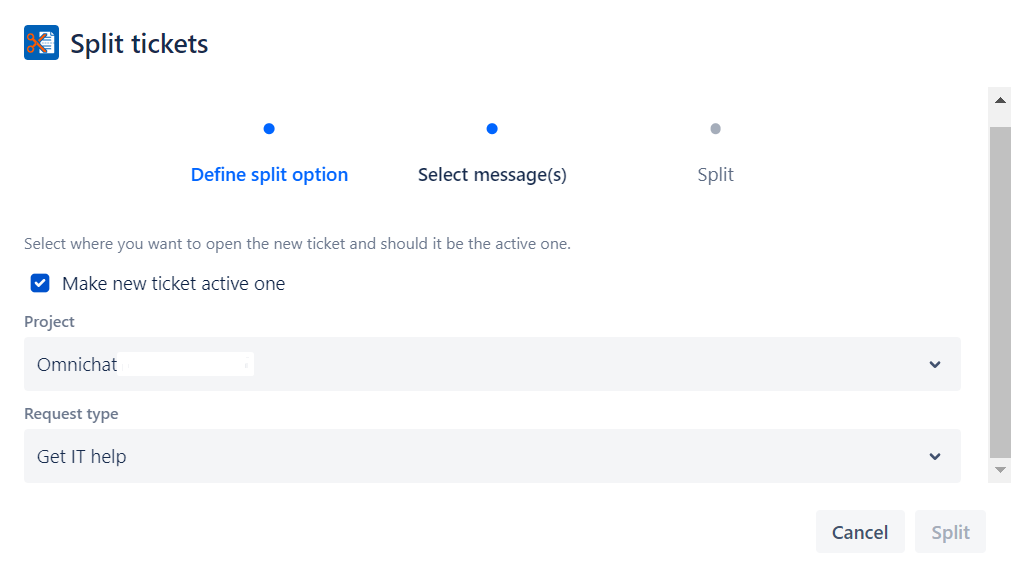Click the Define split option step dot
1011x578 pixels.
point(269,129)
